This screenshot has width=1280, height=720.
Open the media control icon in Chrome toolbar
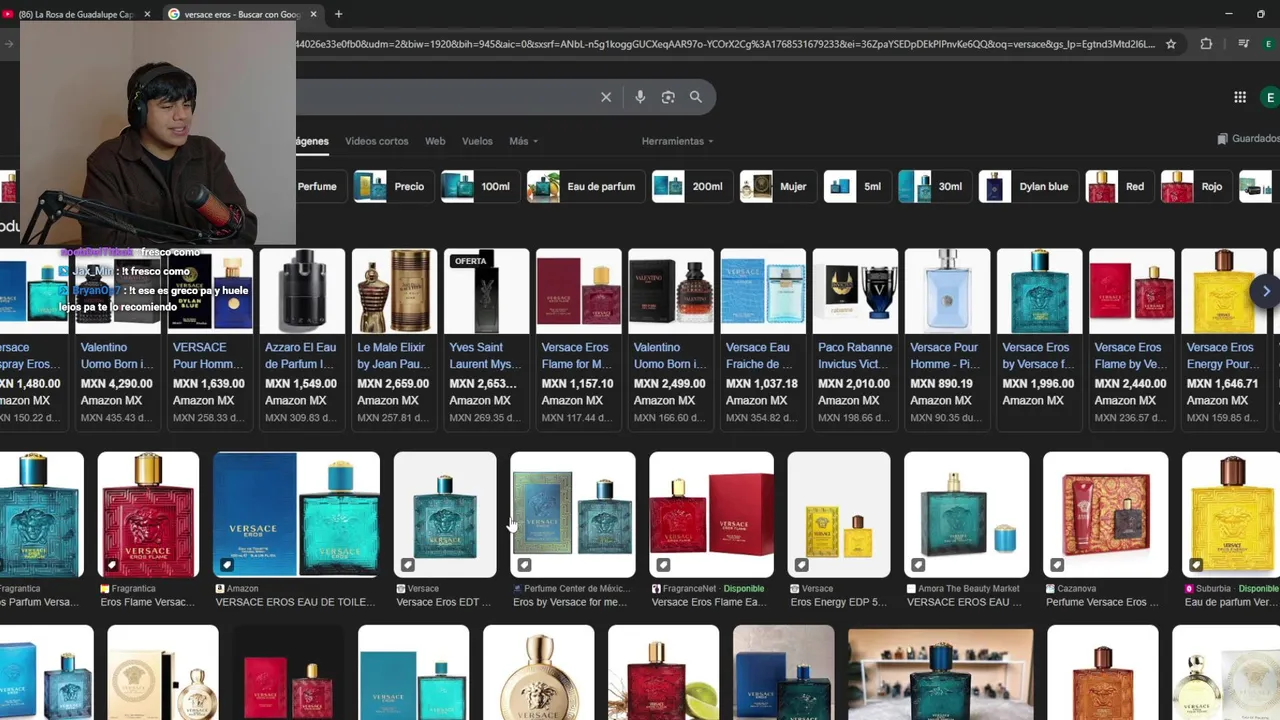pyautogui.click(x=1243, y=44)
